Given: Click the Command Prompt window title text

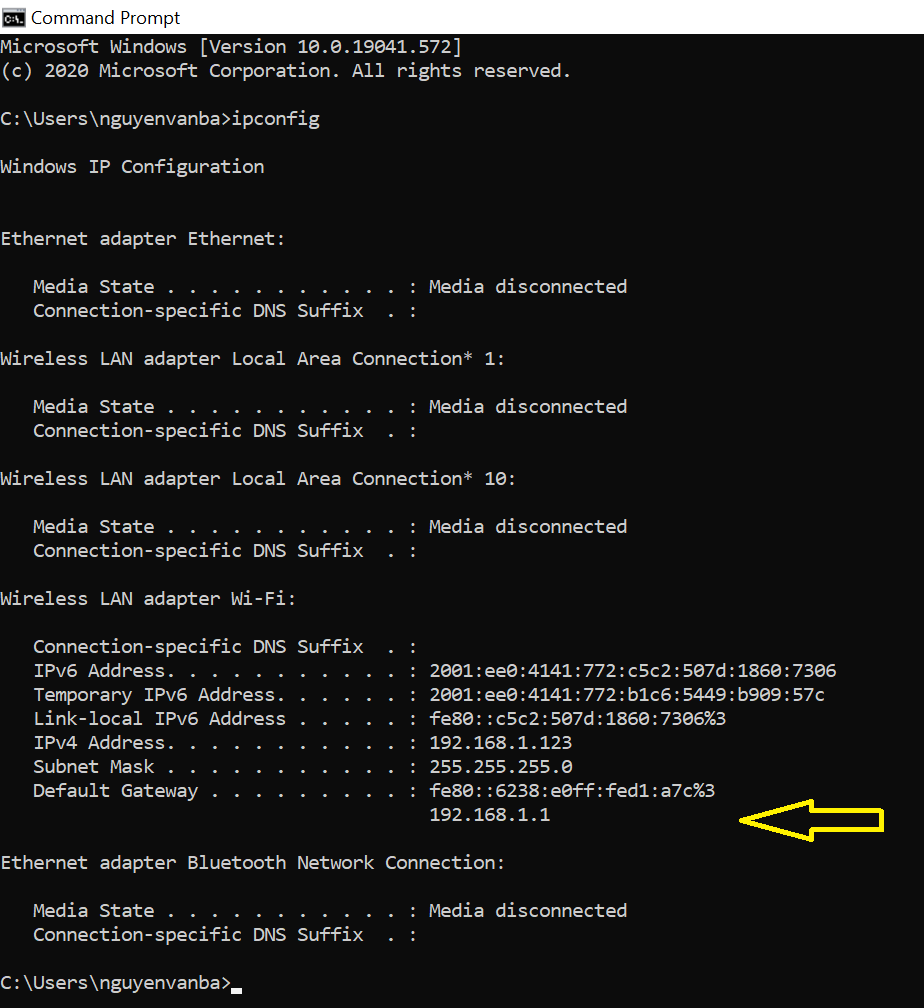Looking at the screenshot, I should (105, 18).
